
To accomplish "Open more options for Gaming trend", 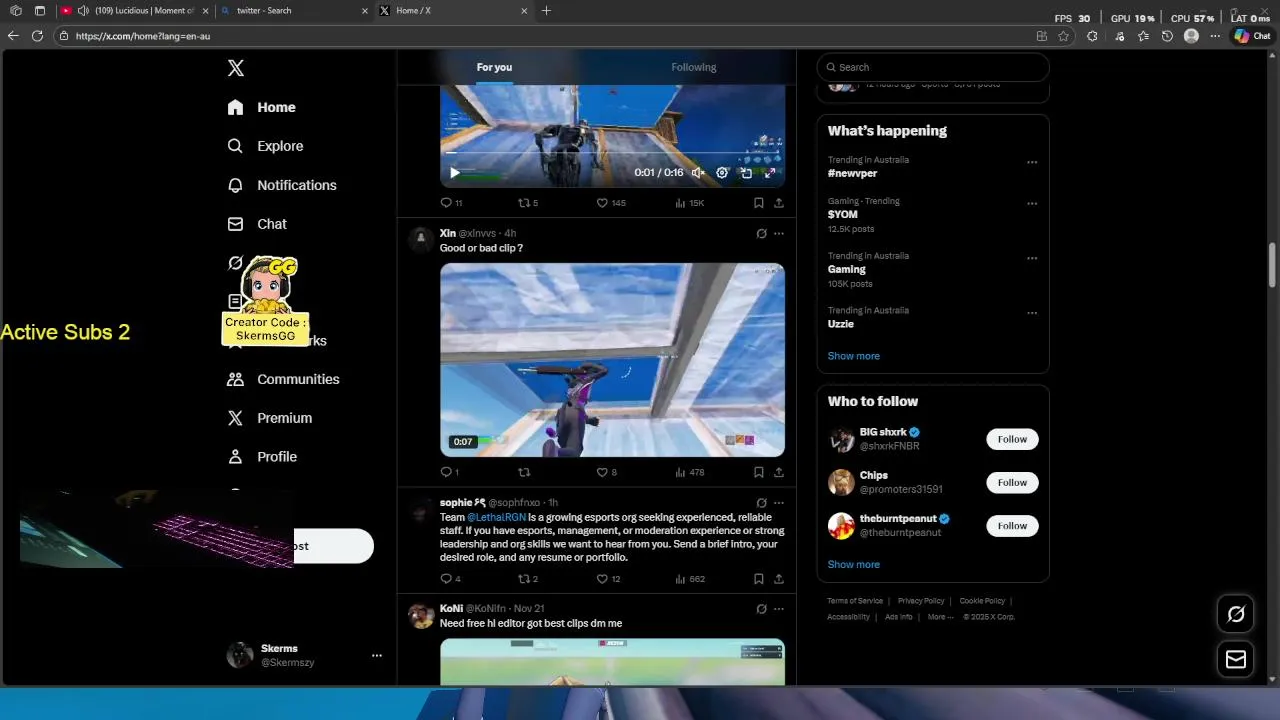I will pos(1032,258).
